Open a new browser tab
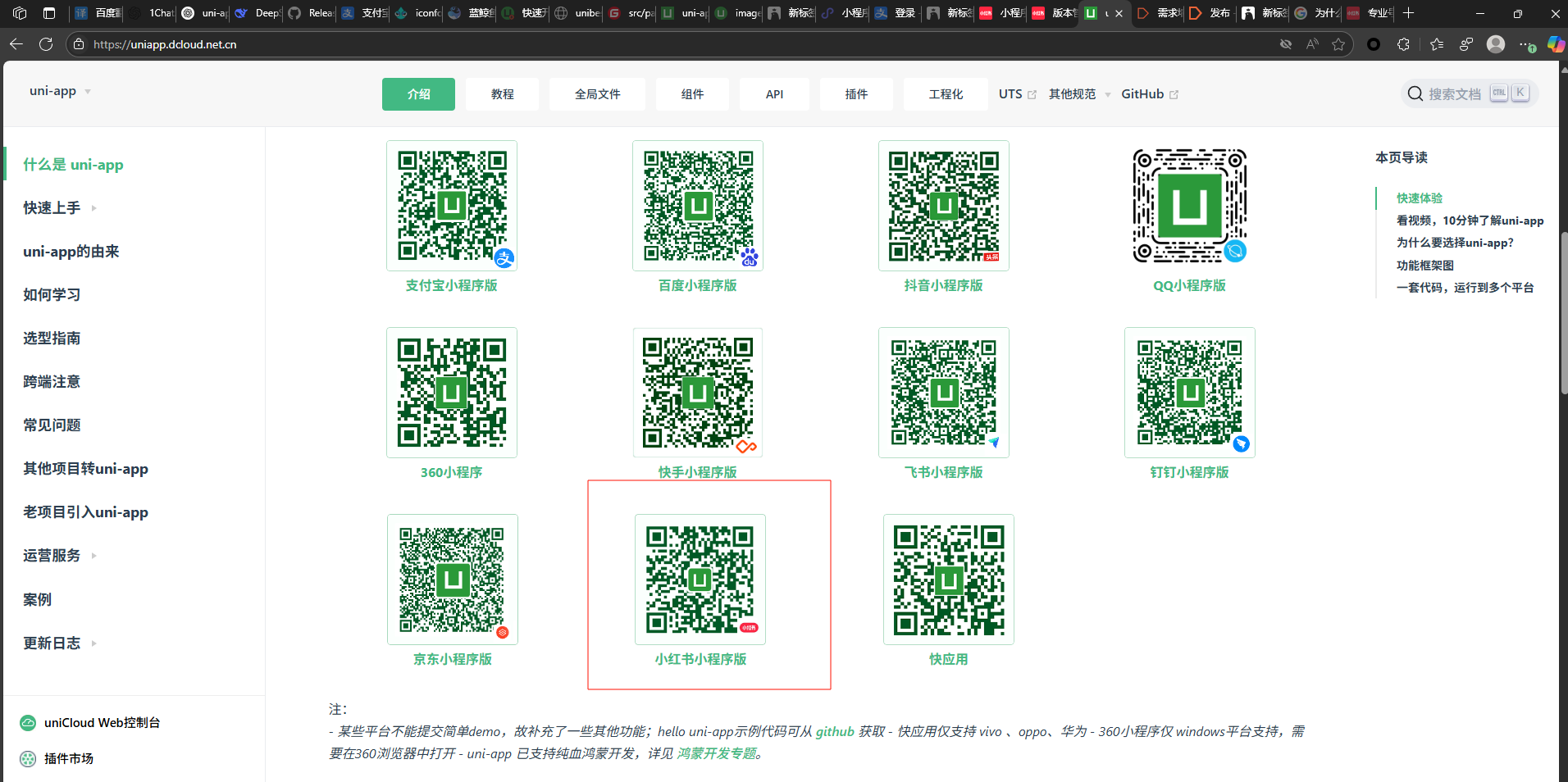Image resolution: width=1568 pixels, height=782 pixels. 1408,13
